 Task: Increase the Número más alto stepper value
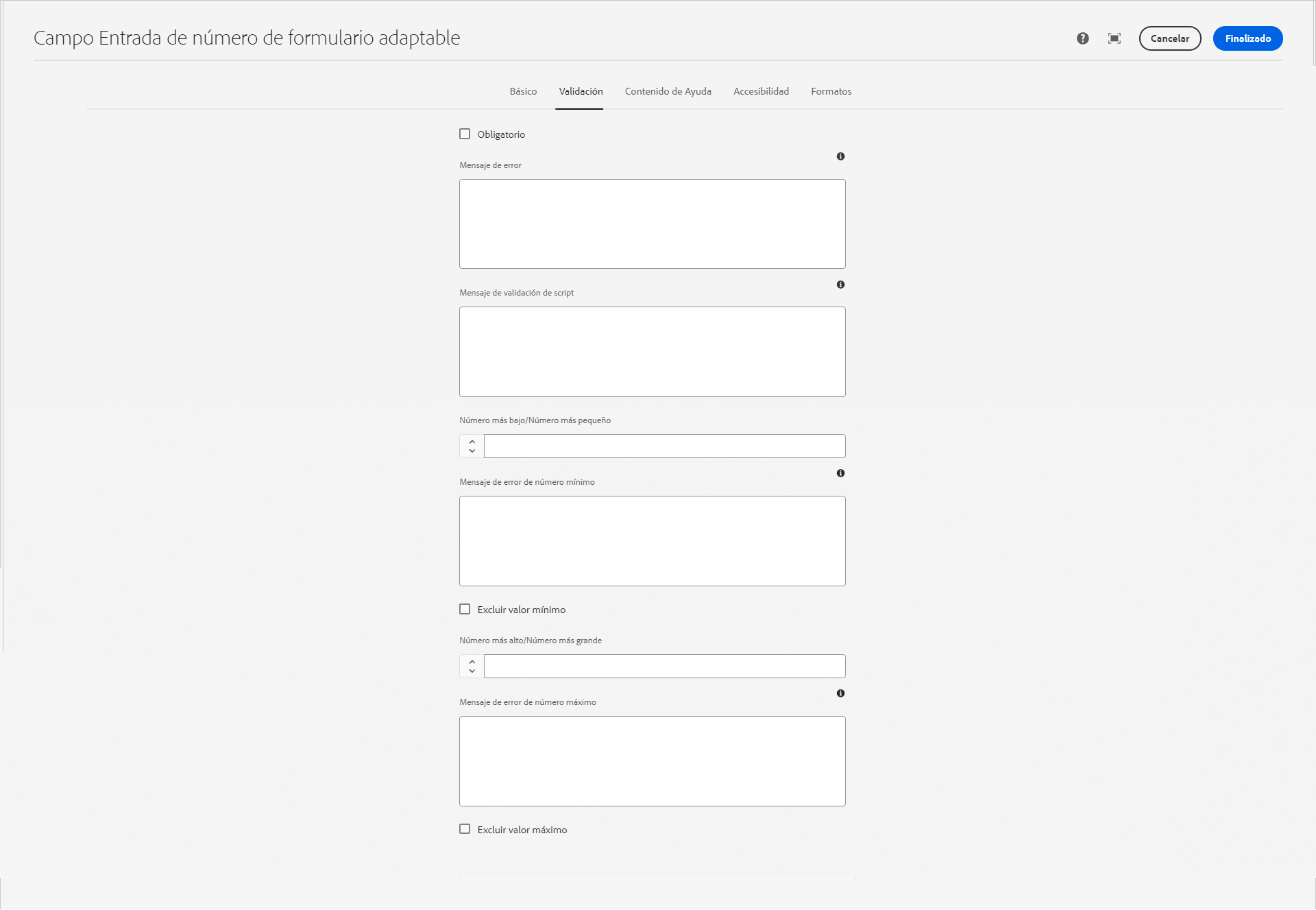[472, 662]
